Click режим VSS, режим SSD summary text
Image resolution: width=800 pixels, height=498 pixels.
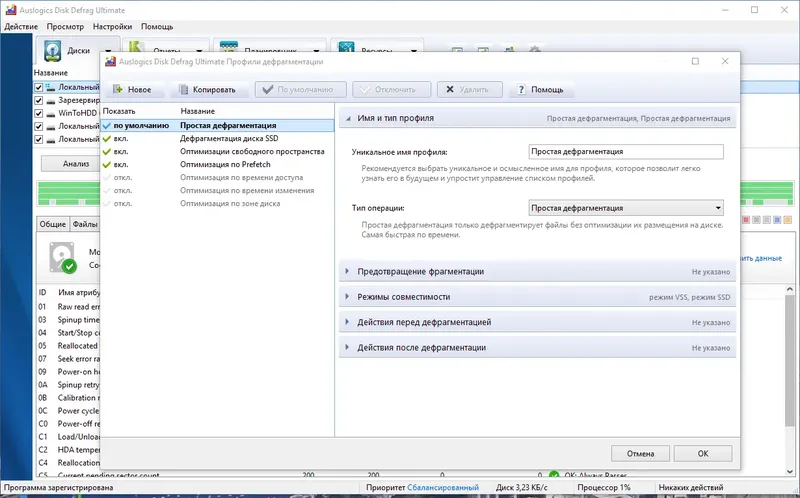689,297
